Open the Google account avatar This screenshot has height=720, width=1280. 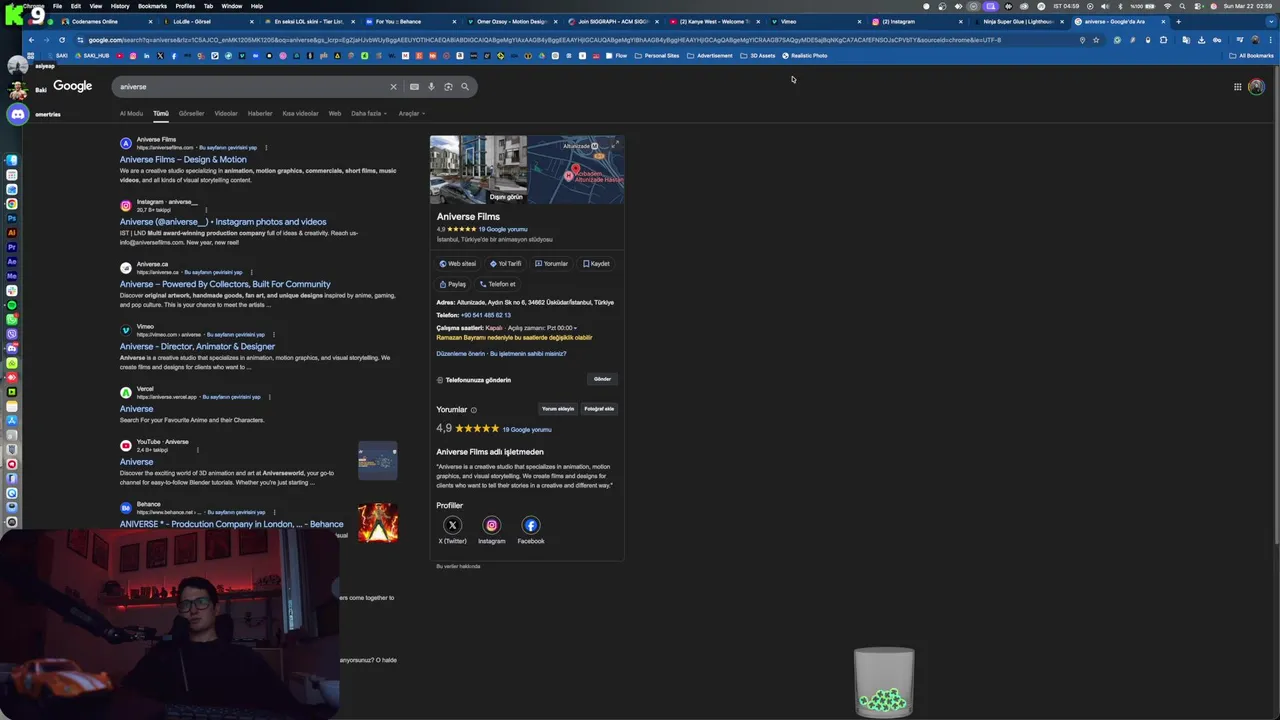coord(1256,87)
